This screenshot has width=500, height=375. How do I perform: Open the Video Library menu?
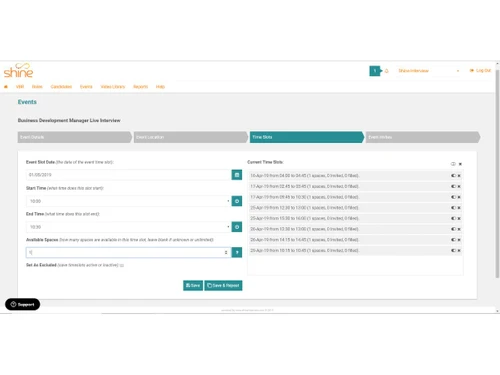coord(113,87)
